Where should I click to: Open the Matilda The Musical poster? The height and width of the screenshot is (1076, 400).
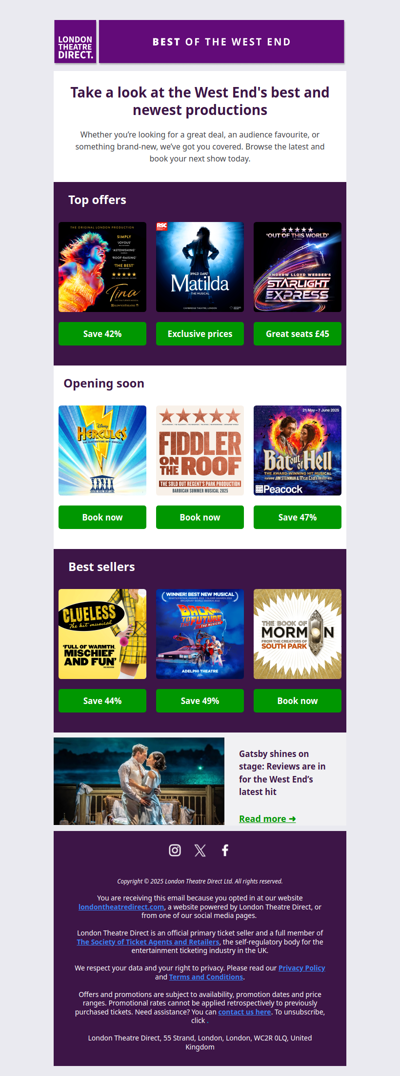pos(200,267)
